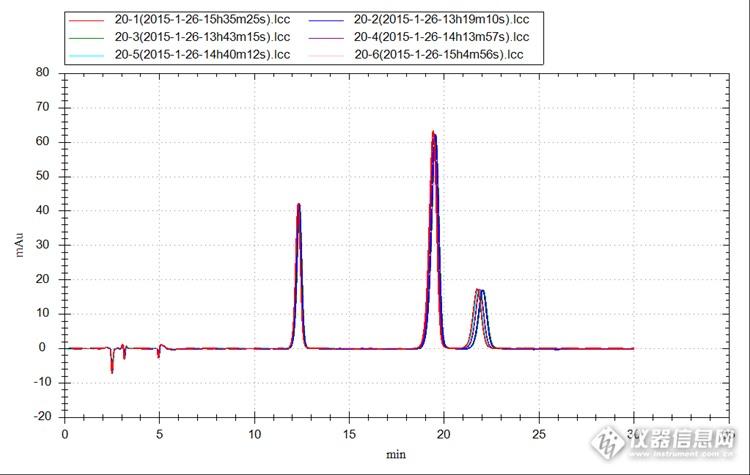Select legend entry 20-4(2015-1-26-14h13m57s).lcc
This screenshot has width=750, height=475.
[441, 37]
